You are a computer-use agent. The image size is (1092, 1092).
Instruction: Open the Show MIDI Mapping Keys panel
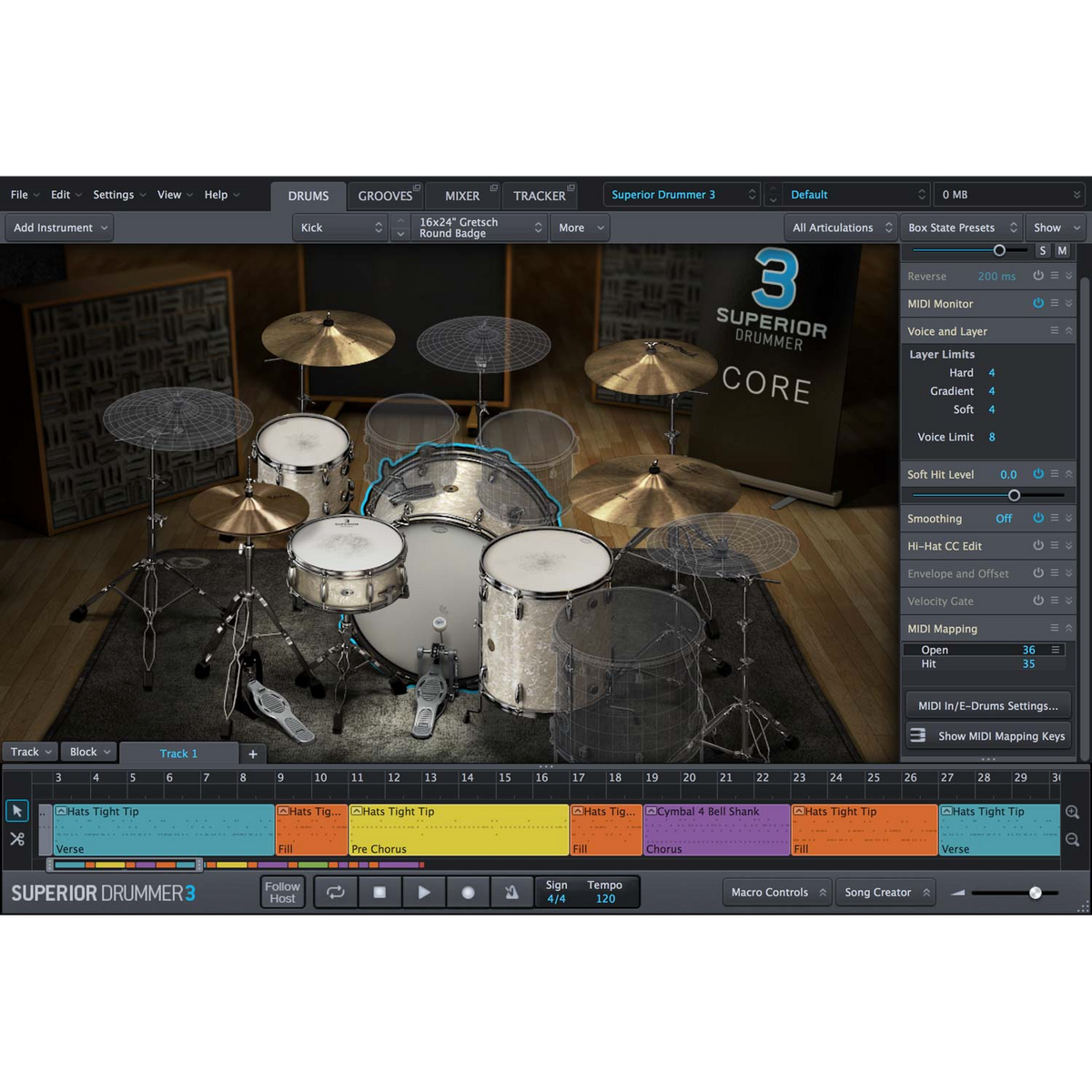click(x=987, y=735)
